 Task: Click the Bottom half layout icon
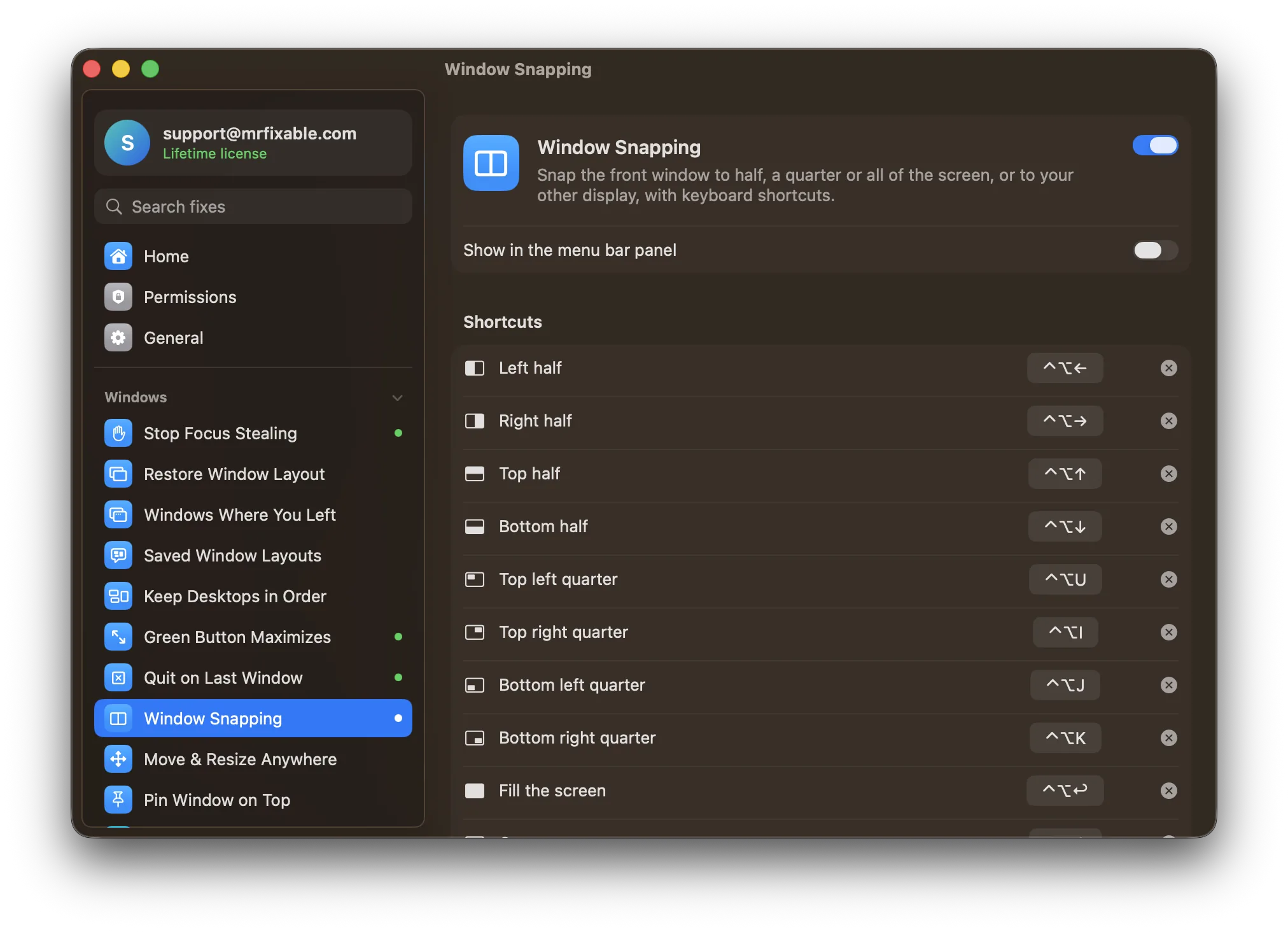pyautogui.click(x=475, y=526)
